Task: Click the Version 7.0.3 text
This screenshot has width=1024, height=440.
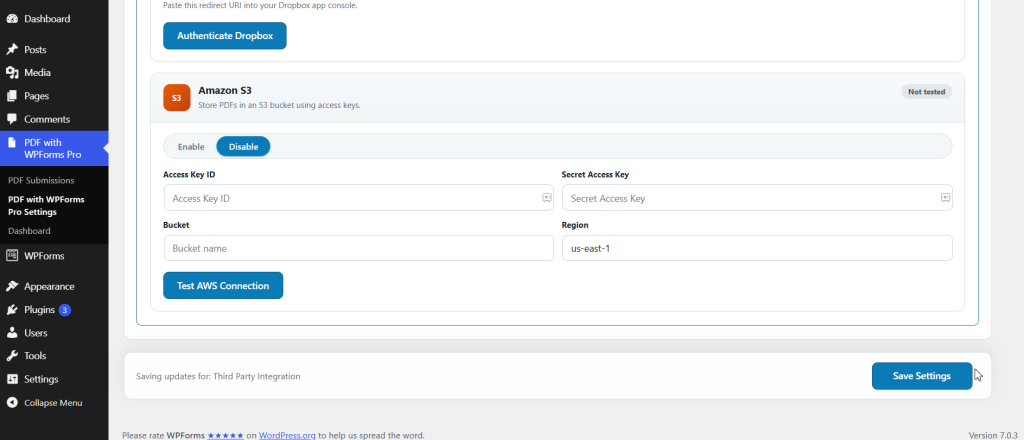Action: [x=993, y=435]
